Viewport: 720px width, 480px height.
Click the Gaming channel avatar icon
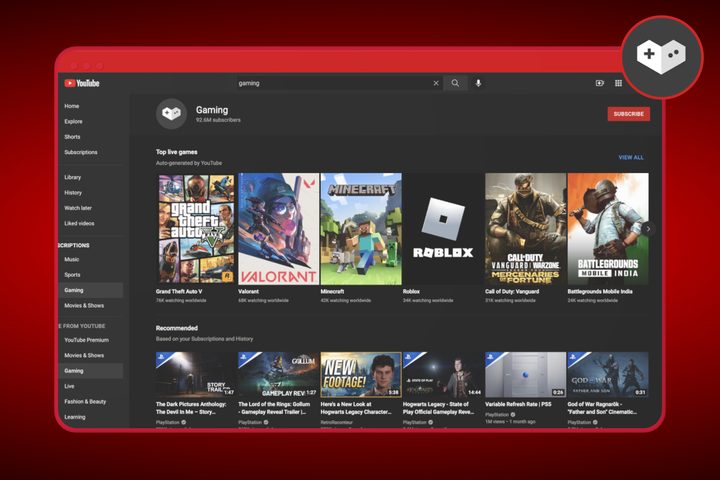(x=171, y=113)
